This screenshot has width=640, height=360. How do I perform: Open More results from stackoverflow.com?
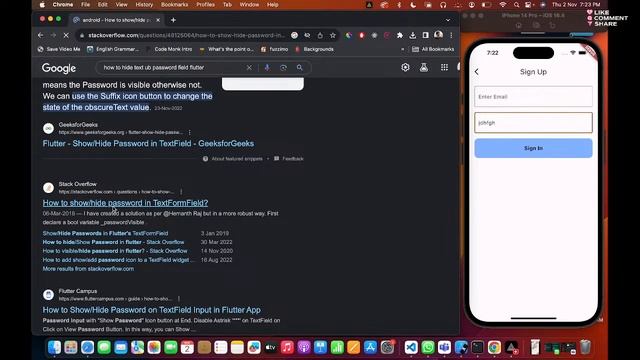tap(88, 269)
